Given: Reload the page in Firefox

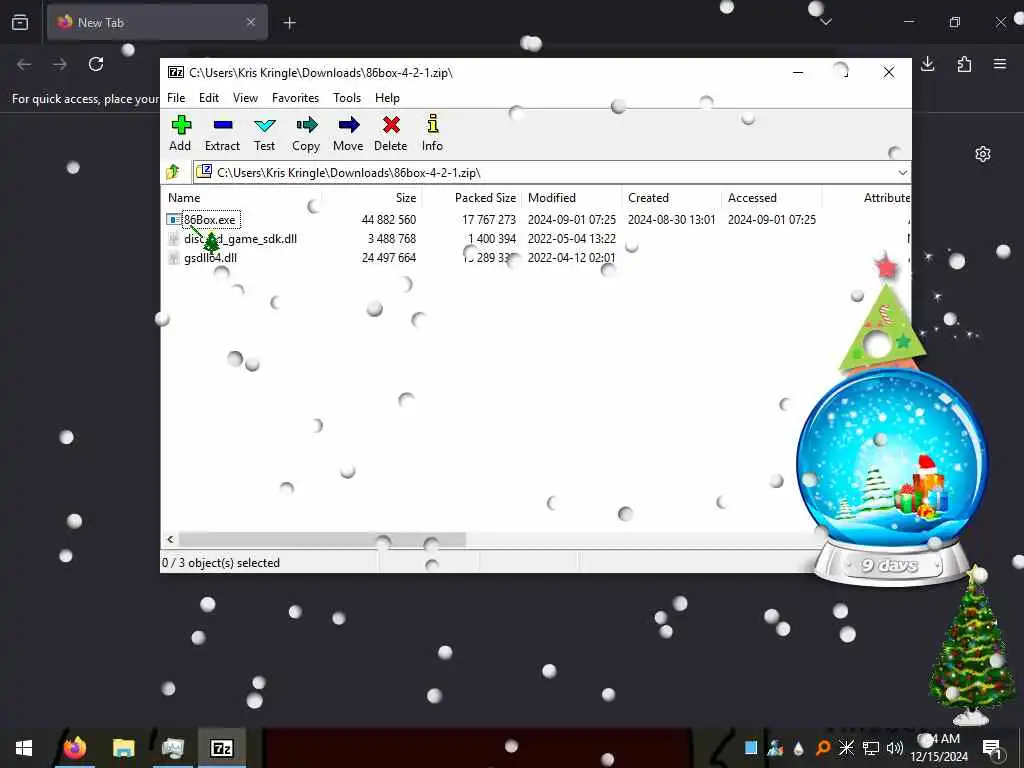Looking at the screenshot, I should click(x=96, y=64).
